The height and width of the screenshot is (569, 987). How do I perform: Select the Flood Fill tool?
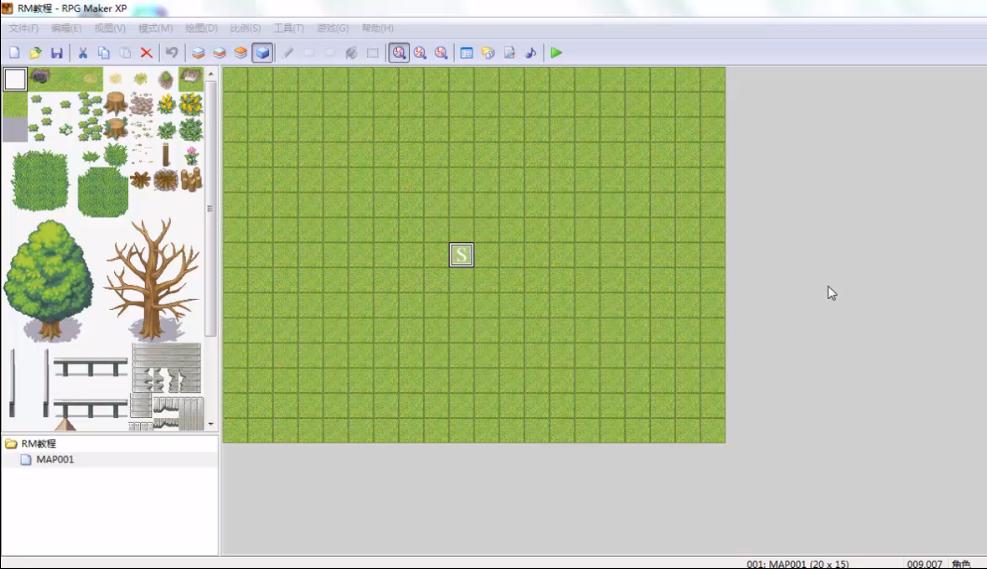[351, 53]
